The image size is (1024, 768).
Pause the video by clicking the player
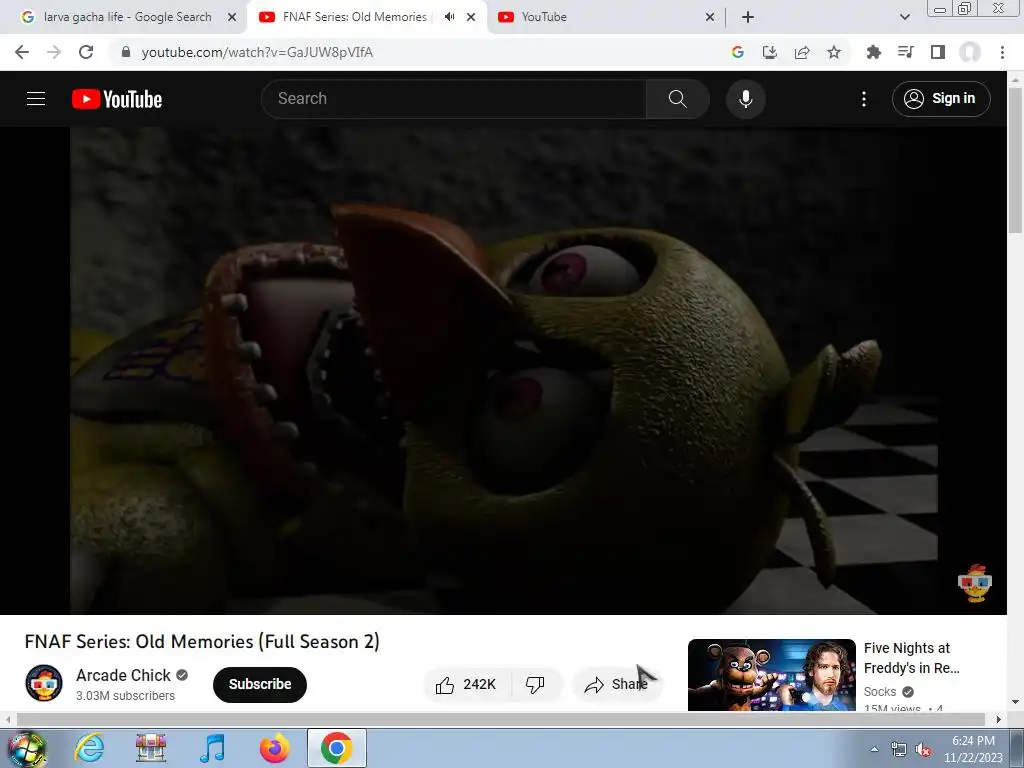503,370
